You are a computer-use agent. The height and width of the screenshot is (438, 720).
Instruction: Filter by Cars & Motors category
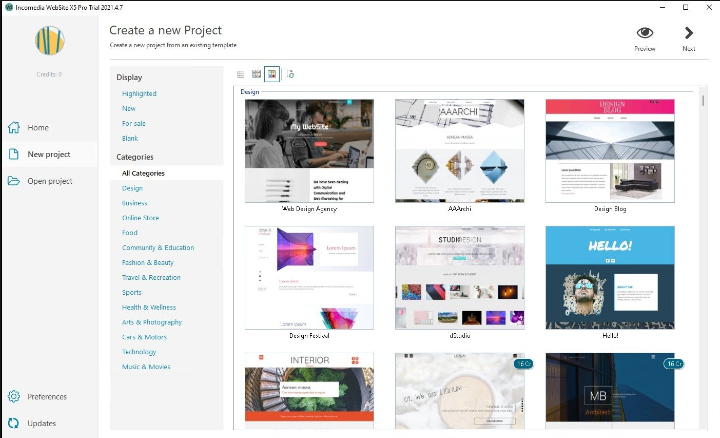click(x=144, y=337)
